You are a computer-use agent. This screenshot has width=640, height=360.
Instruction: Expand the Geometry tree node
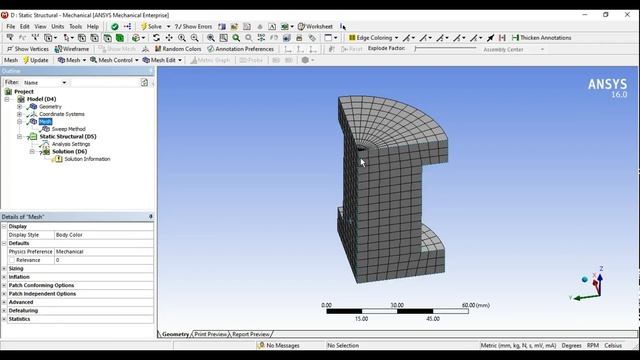(x=19, y=107)
